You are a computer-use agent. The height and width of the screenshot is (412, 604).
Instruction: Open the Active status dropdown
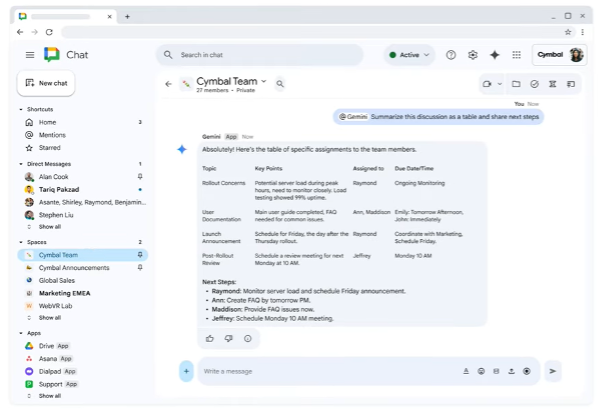[409, 55]
